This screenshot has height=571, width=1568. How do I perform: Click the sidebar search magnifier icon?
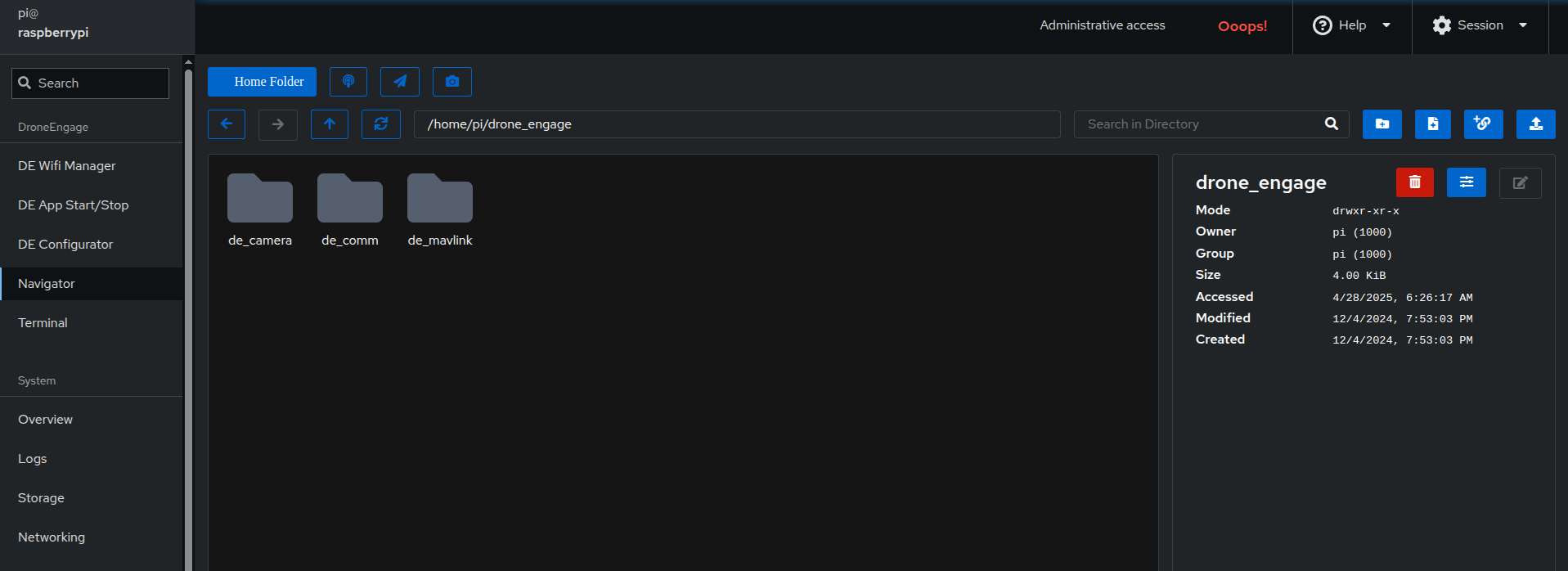tap(25, 83)
